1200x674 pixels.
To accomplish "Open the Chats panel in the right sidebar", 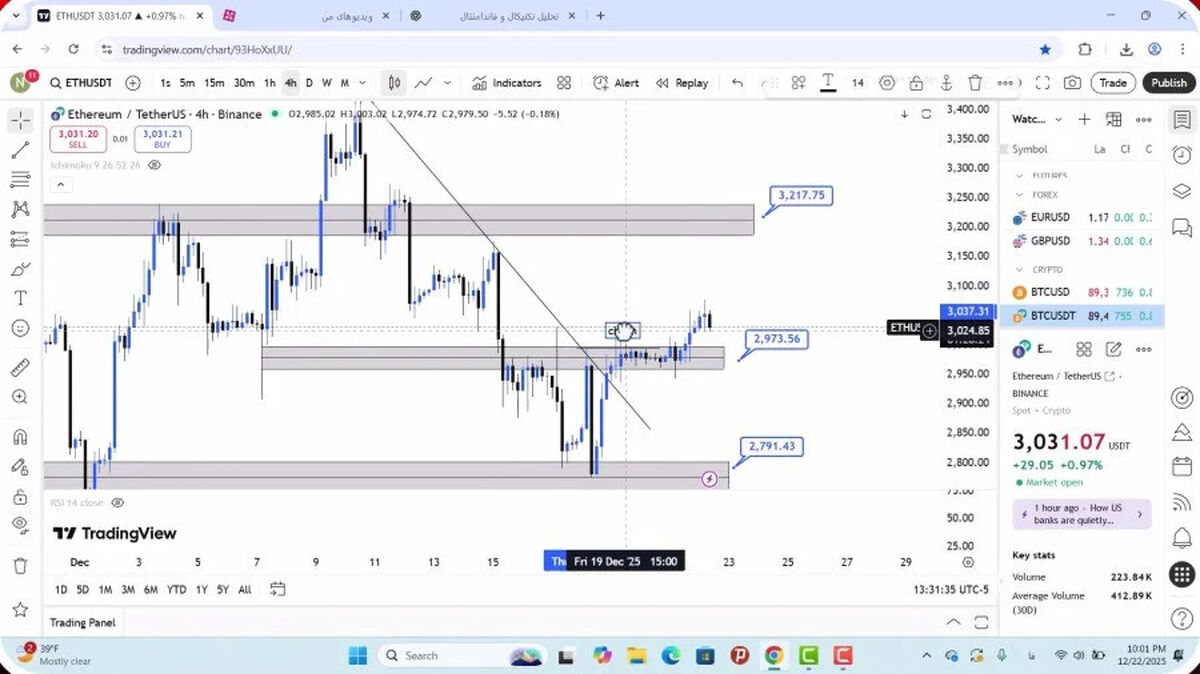I will coord(1182,227).
